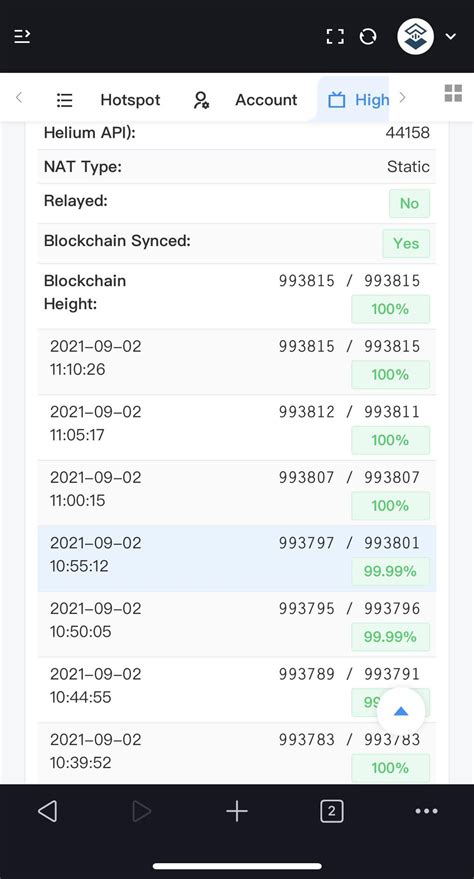Open the user avatar logo
The image size is (474, 879).
pos(415,36)
